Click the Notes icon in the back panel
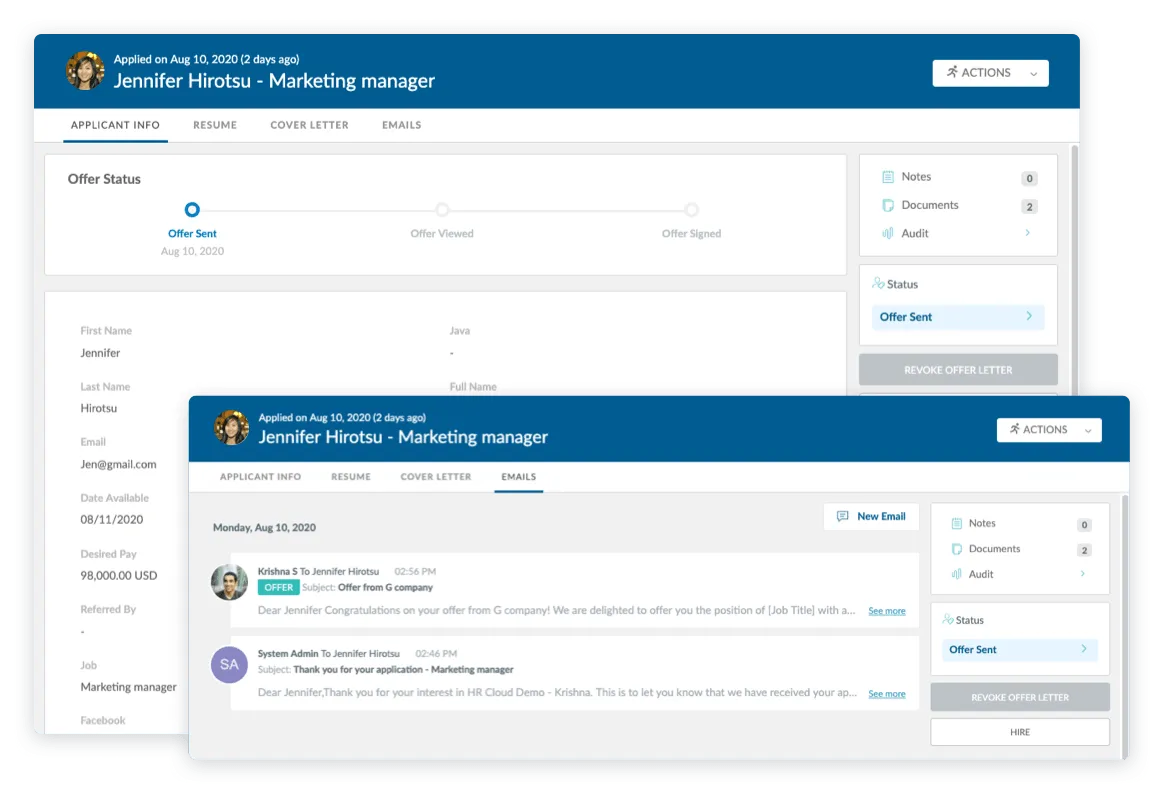The height and width of the screenshot is (796, 1166). pyautogui.click(x=888, y=177)
